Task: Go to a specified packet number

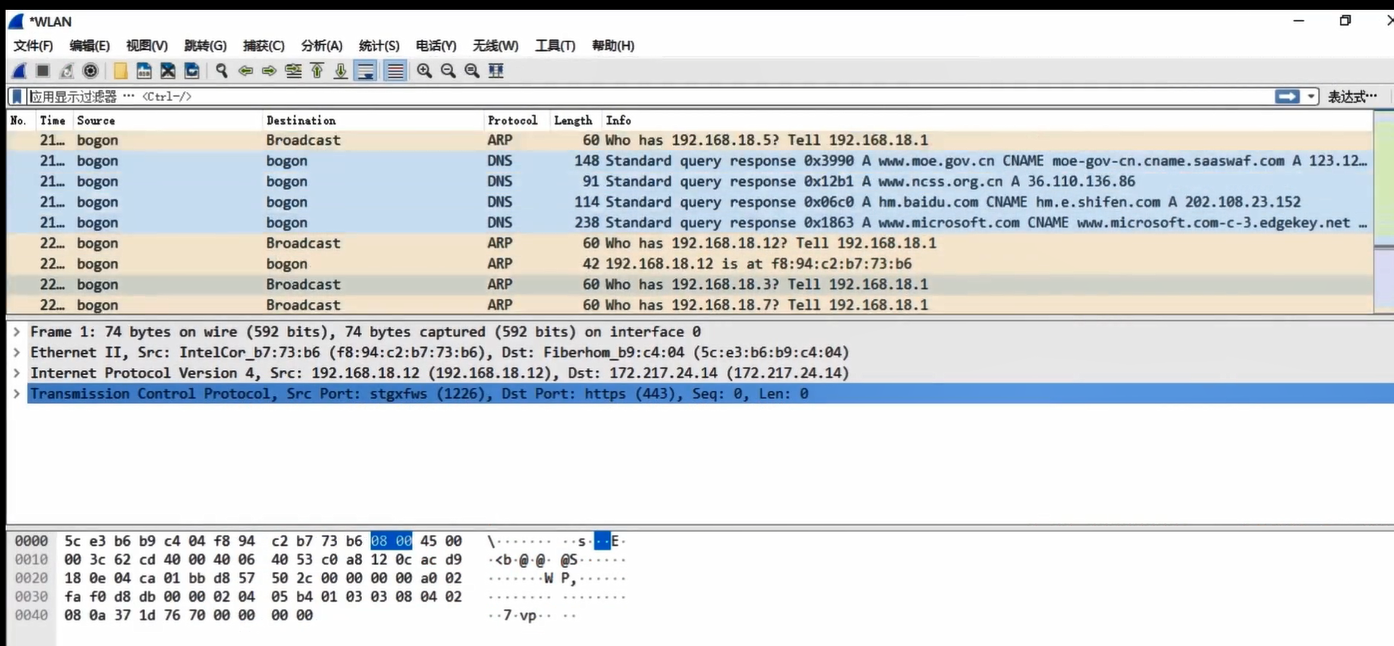Action: click(x=293, y=71)
